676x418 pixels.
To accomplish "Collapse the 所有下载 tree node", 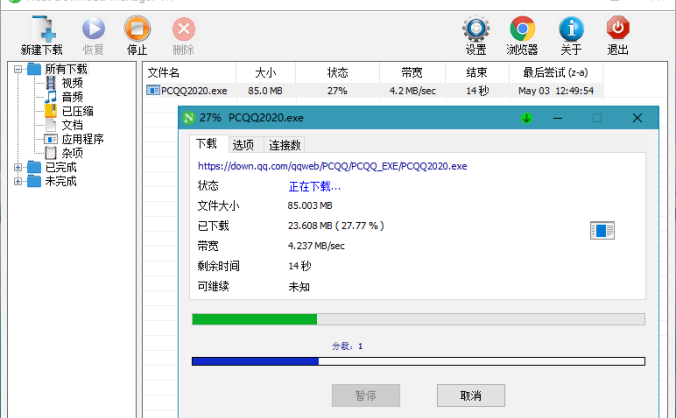I will pyautogui.click(x=18, y=69).
